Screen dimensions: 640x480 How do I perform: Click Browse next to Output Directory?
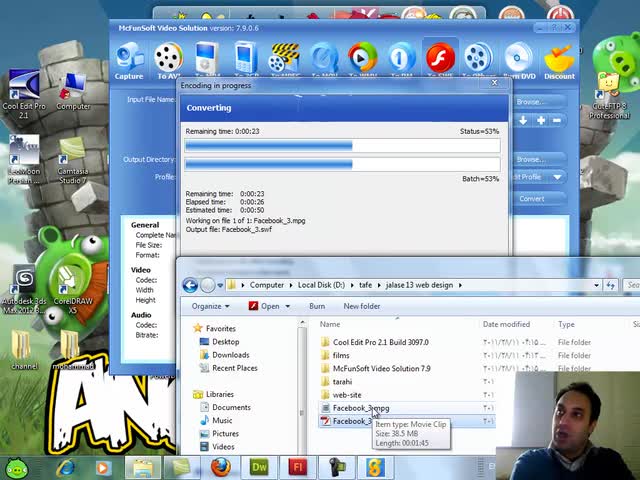[538, 159]
